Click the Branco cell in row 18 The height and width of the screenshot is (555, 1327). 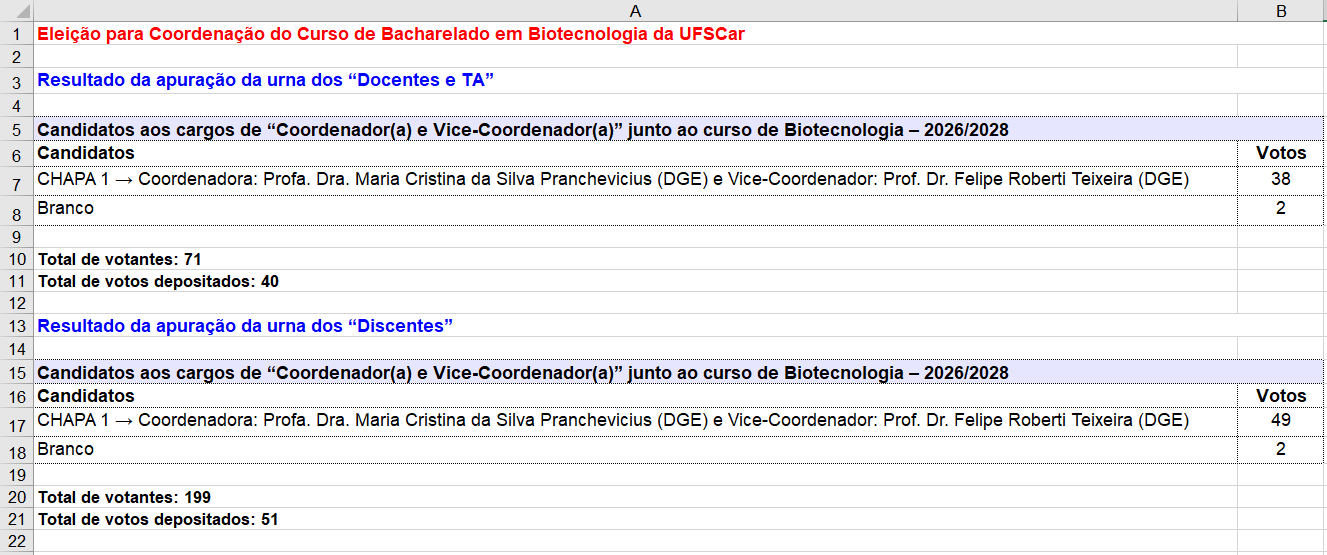[635, 451]
